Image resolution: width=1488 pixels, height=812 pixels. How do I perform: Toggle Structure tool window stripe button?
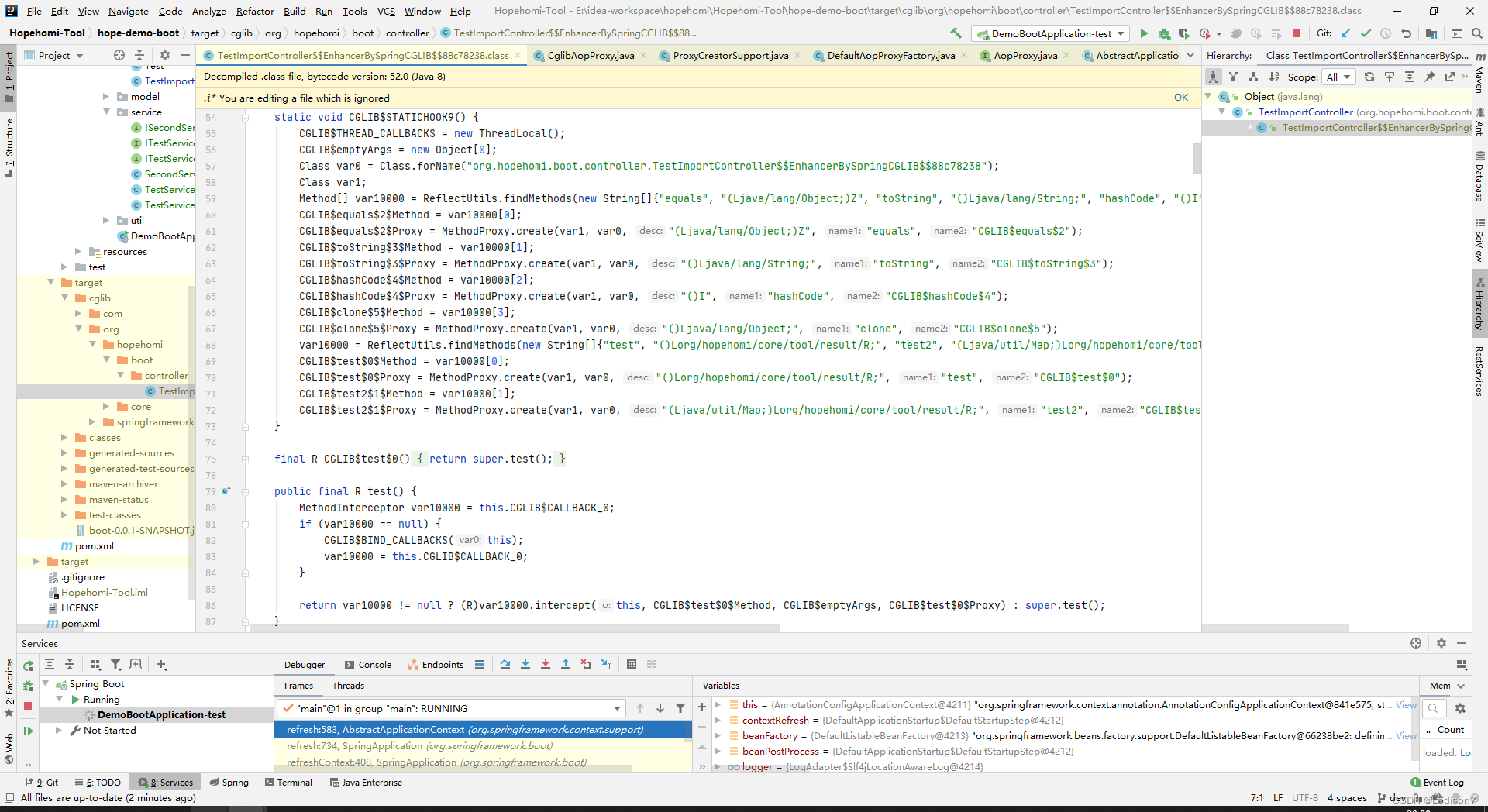9,148
